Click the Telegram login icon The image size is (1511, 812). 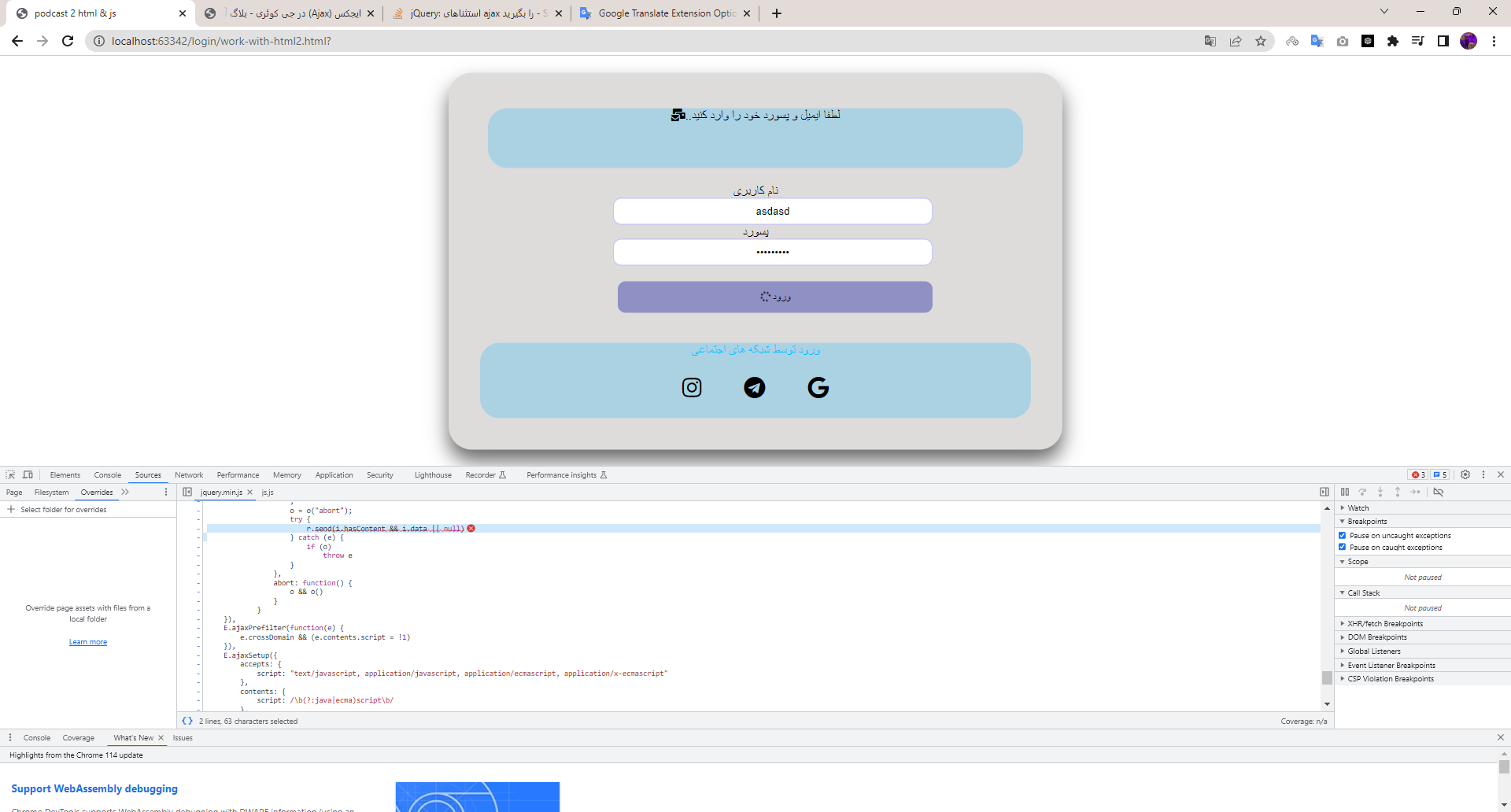(755, 387)
